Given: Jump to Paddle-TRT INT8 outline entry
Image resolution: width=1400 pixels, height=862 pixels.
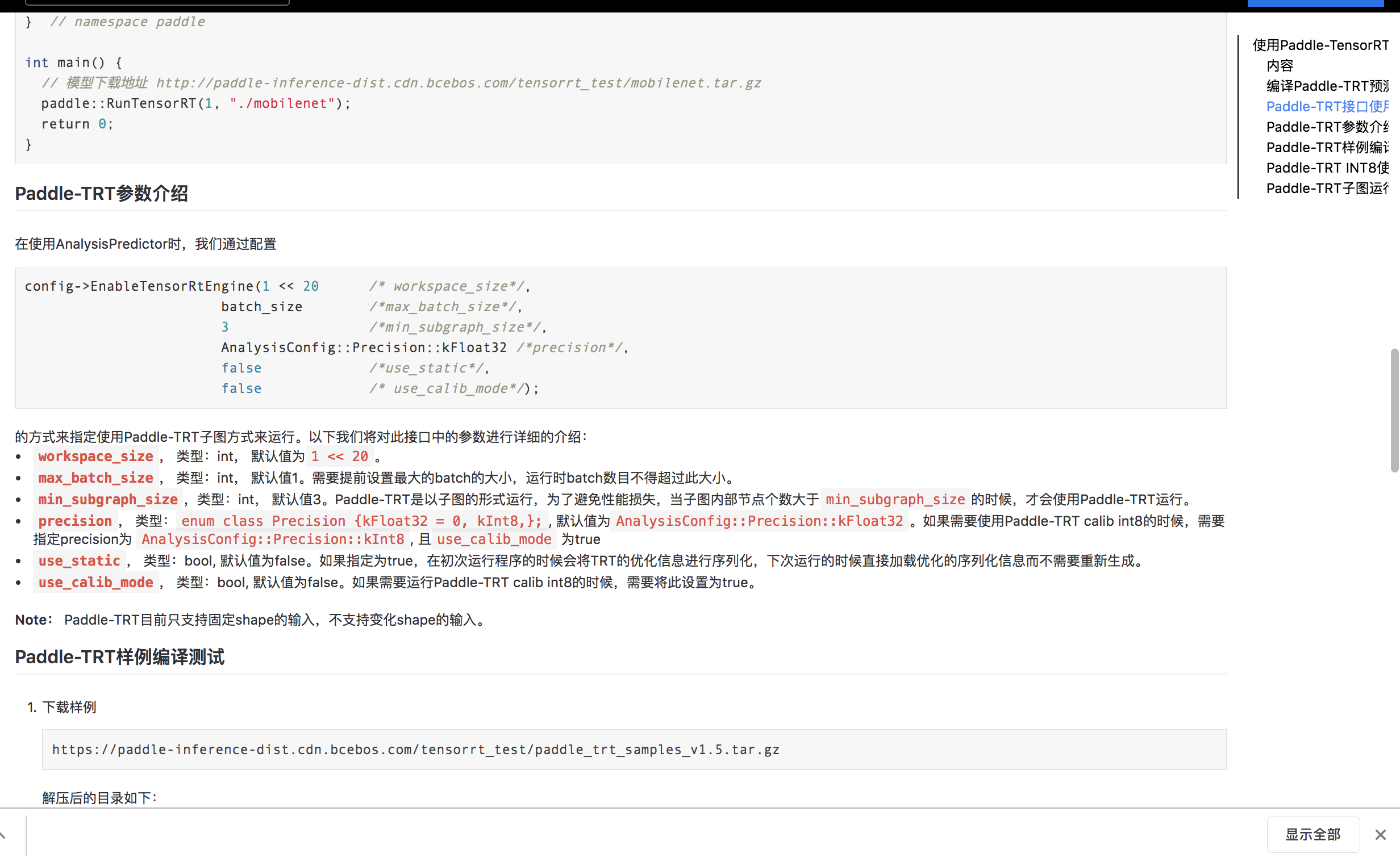Looking at the screenshot, I should 1327,168.
